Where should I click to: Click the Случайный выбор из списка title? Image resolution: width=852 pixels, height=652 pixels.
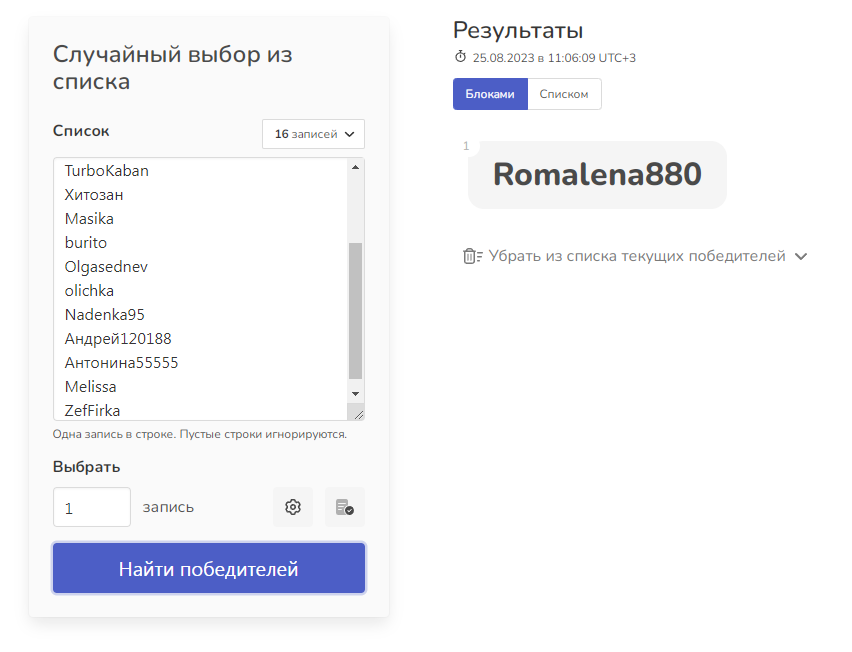coord(173,68)
